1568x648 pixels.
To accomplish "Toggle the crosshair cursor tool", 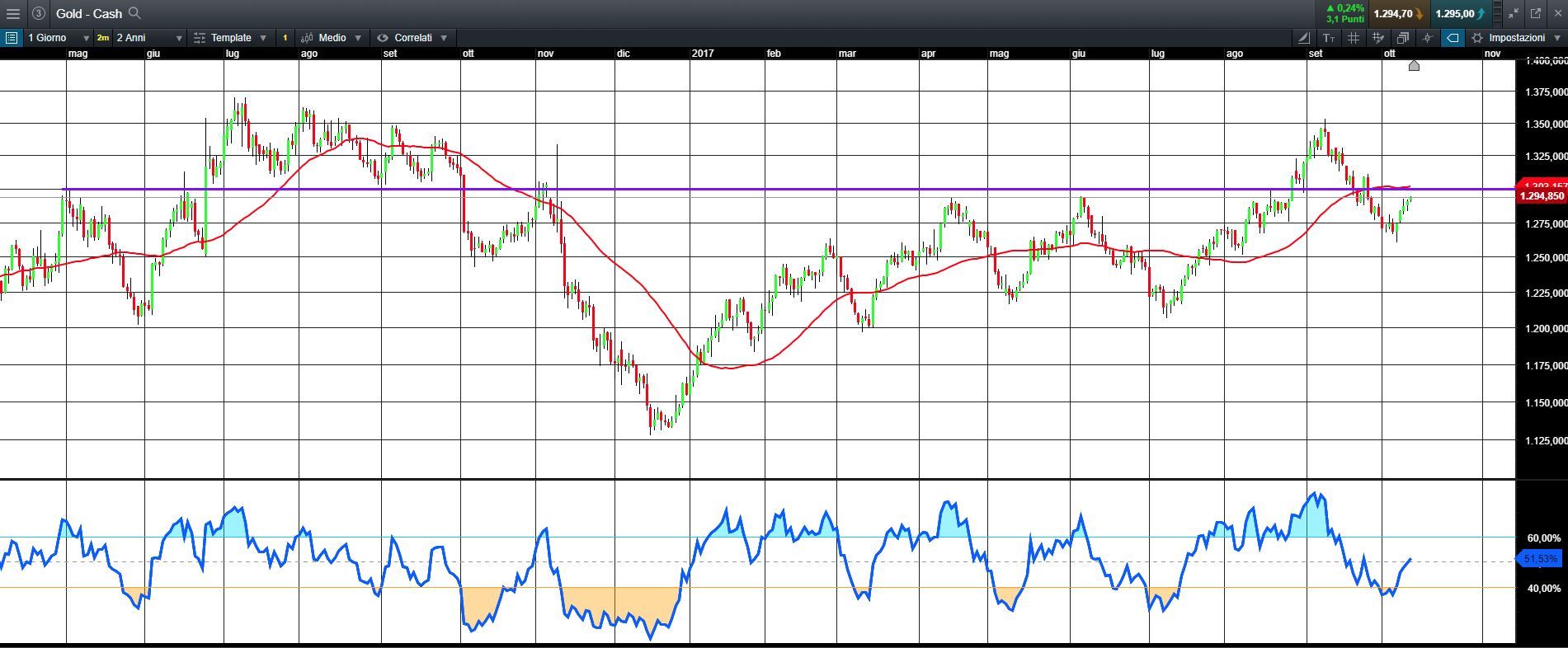I will [1427, 38].
